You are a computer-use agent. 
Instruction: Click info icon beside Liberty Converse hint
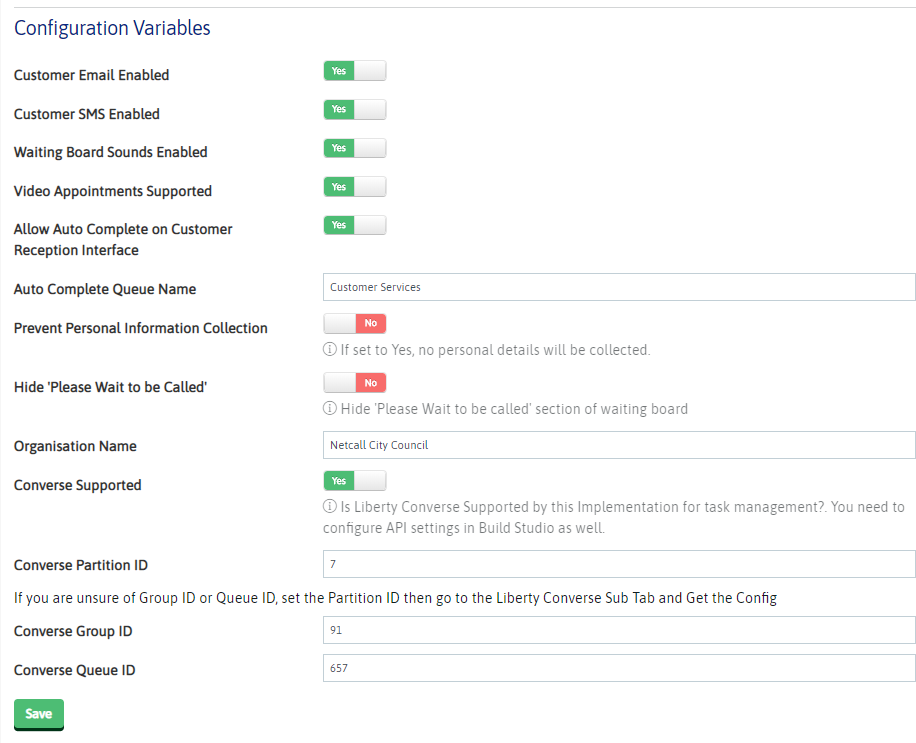click(329, 508)
